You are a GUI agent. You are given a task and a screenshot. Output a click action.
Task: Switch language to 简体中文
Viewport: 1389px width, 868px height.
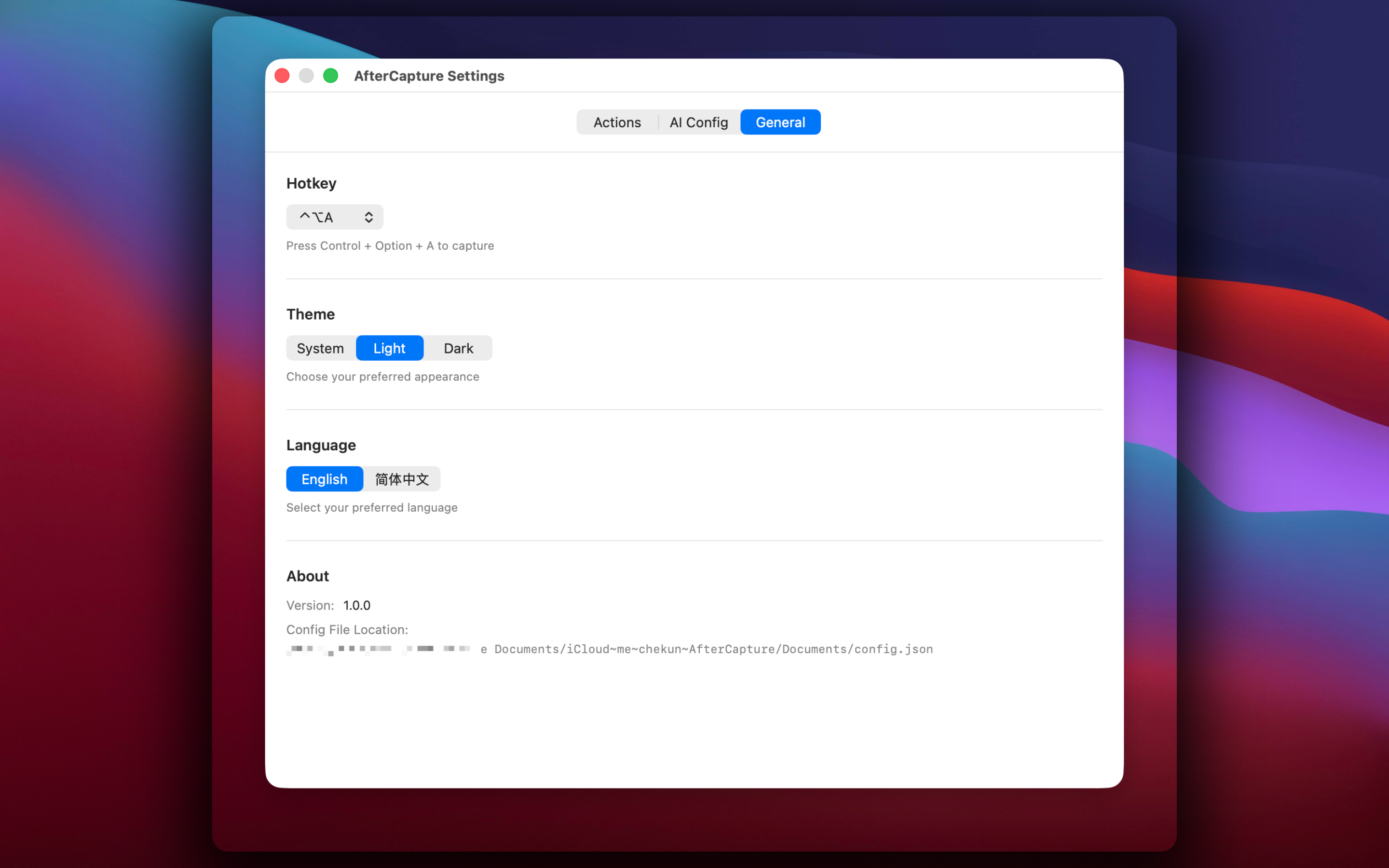pos(402,479)
